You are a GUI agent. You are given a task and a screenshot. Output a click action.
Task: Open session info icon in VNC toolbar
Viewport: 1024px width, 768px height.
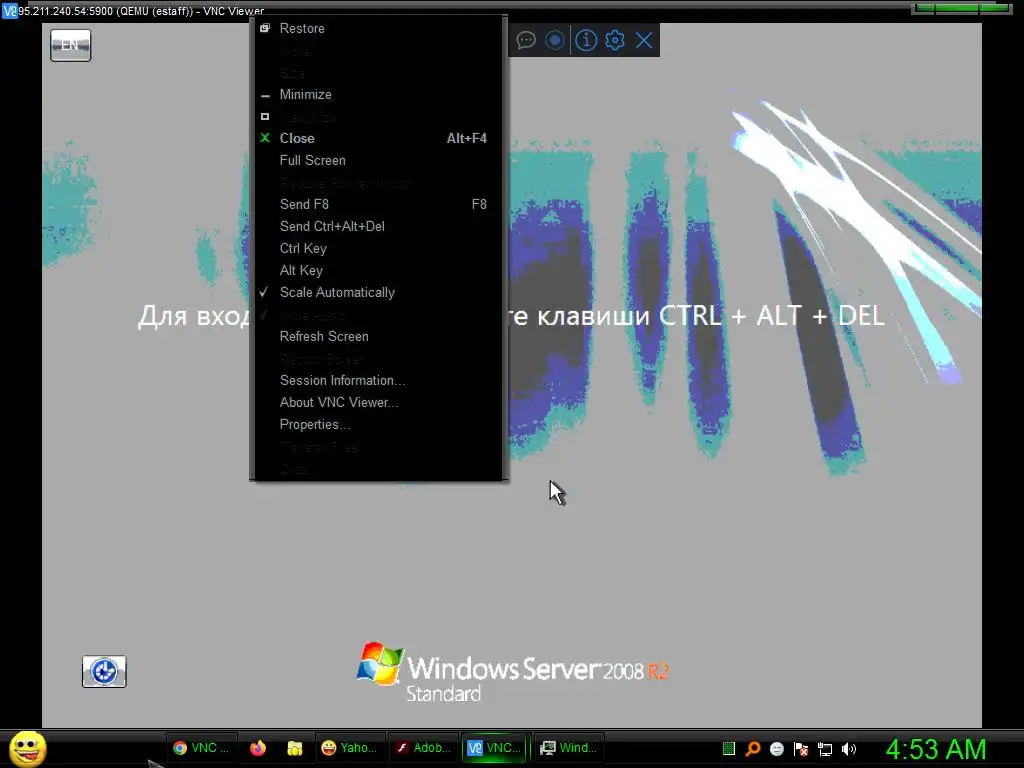click(586, 40)
